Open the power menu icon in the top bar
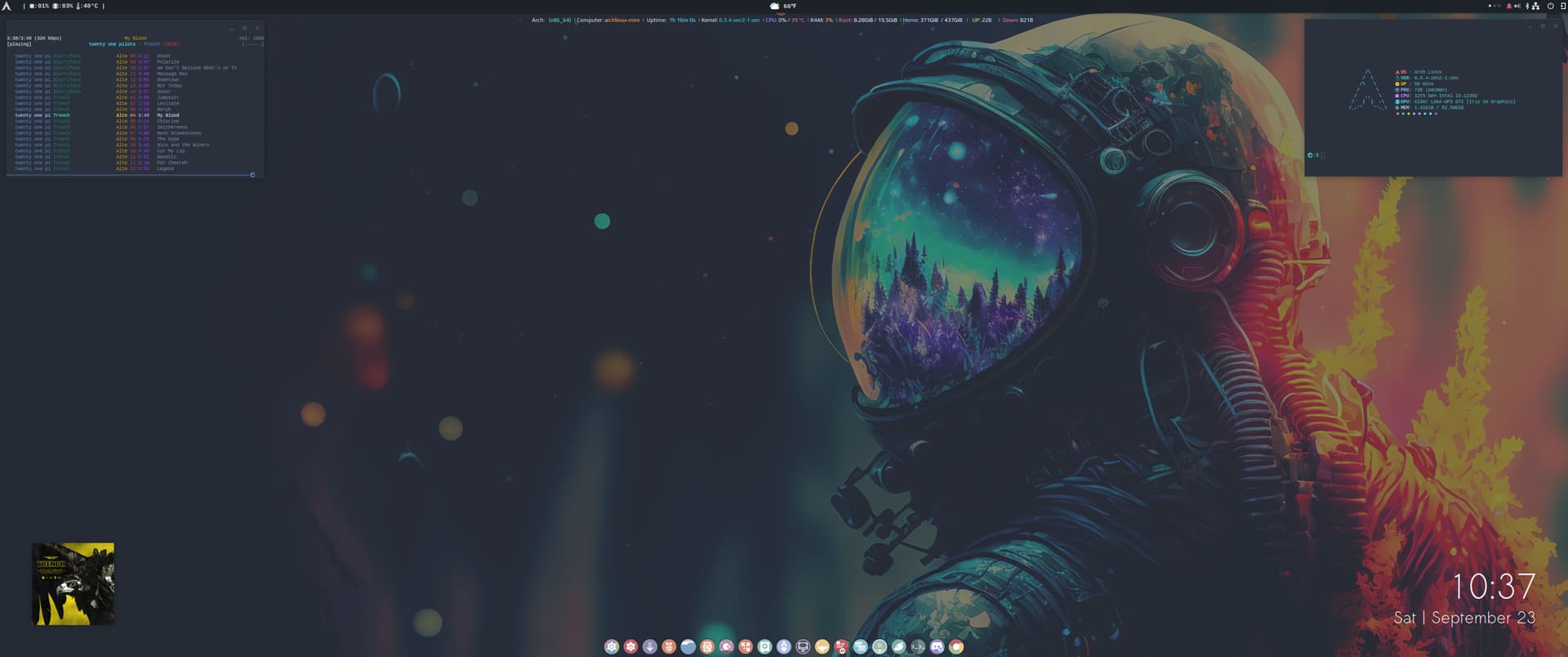The width and height of the screenshot is (1568, 657). point(1550,6)
